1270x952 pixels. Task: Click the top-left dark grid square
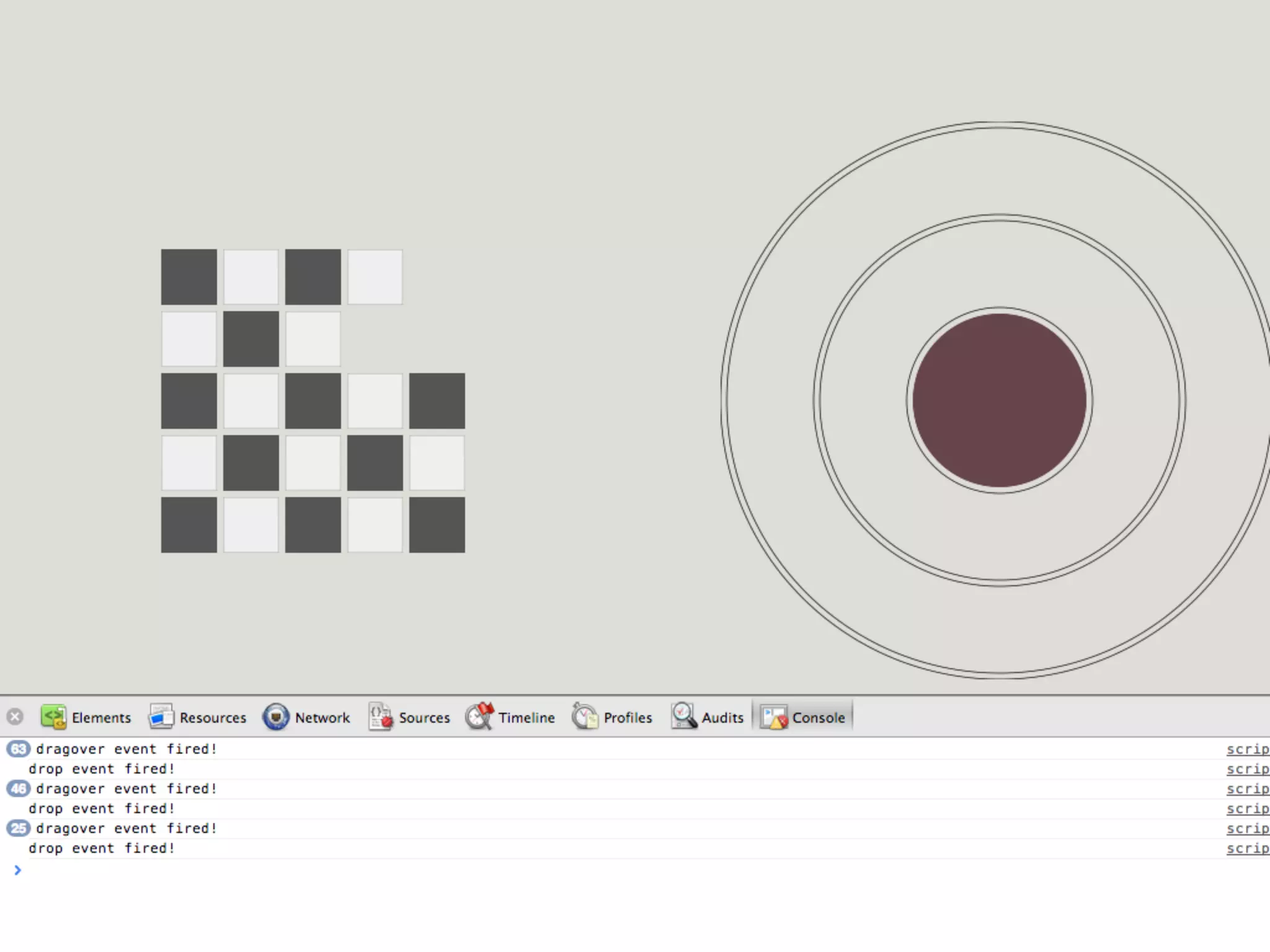189,277
